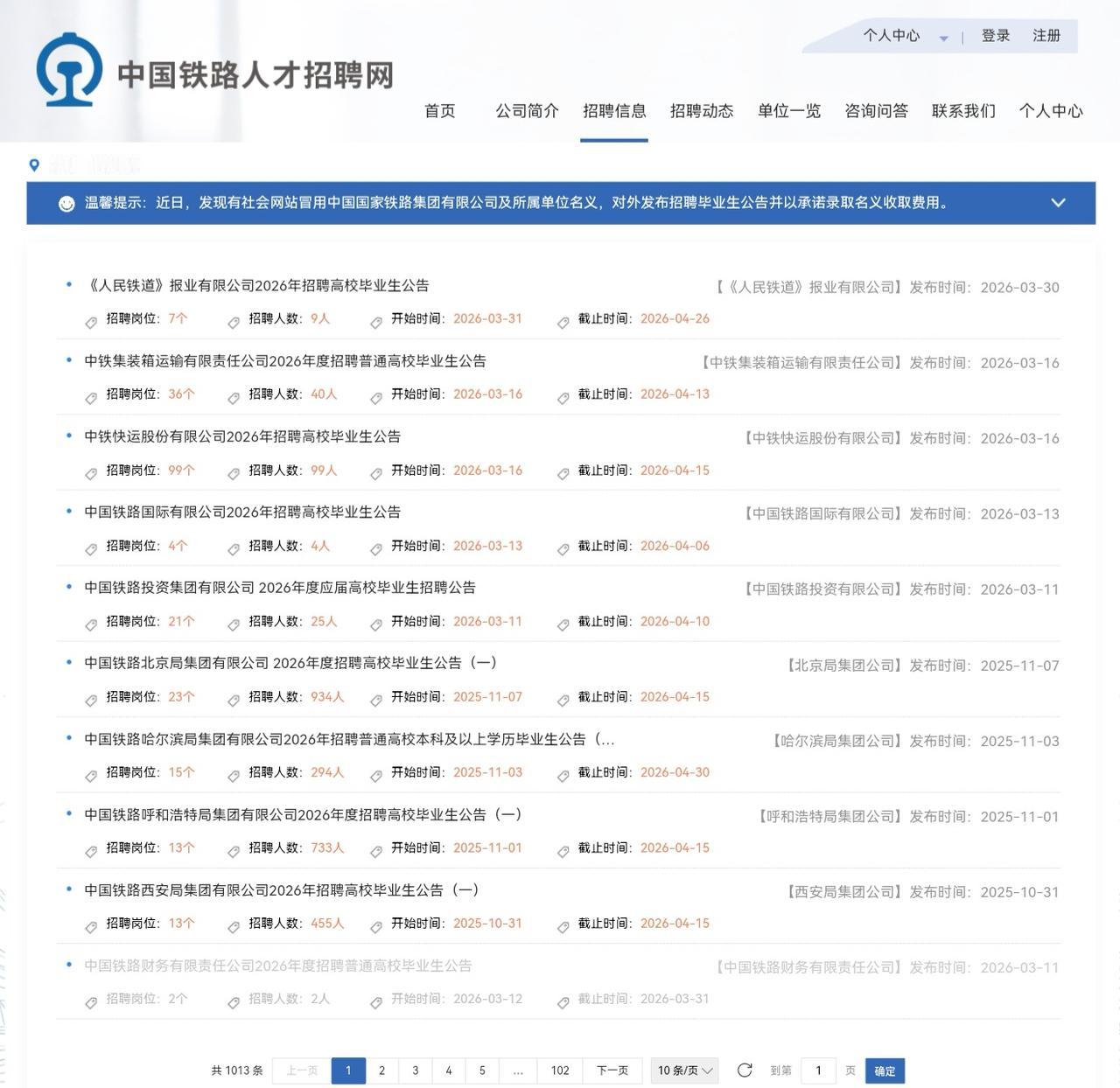The width and height of the screenshot is (1120, 1088).
Task: Click the 注册 link at top right
Action: [x=1045, y=36]
